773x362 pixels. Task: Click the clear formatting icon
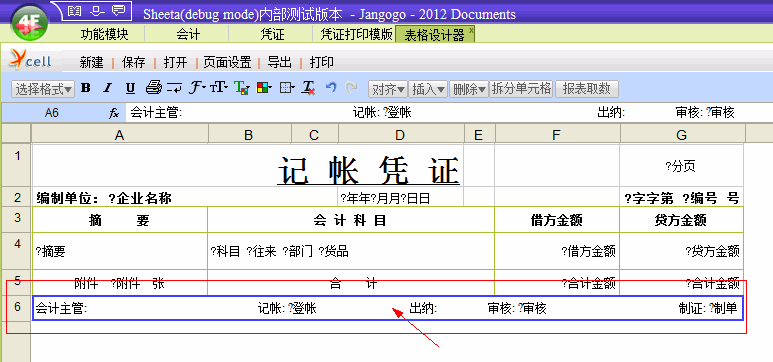tap(309, 88)
